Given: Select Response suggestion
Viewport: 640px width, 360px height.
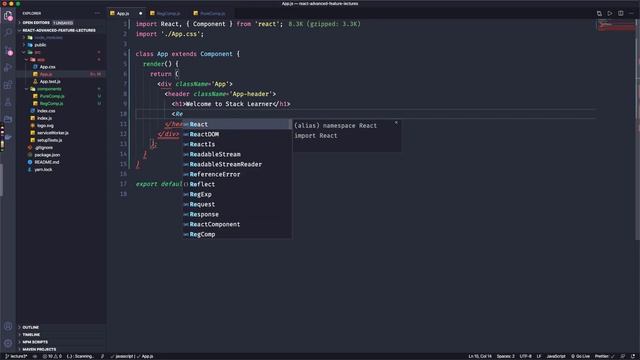Looking at the screenshot, I should pos(237,214).
